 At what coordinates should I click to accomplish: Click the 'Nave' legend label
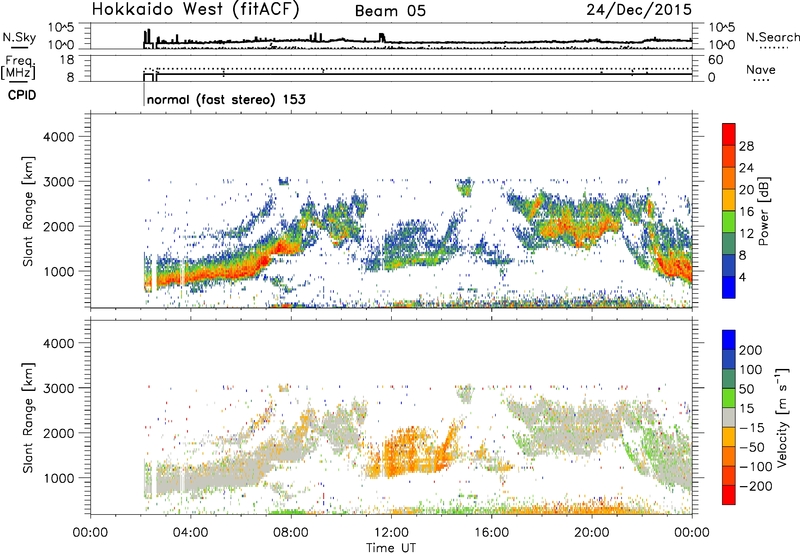[x=761, y=70]
